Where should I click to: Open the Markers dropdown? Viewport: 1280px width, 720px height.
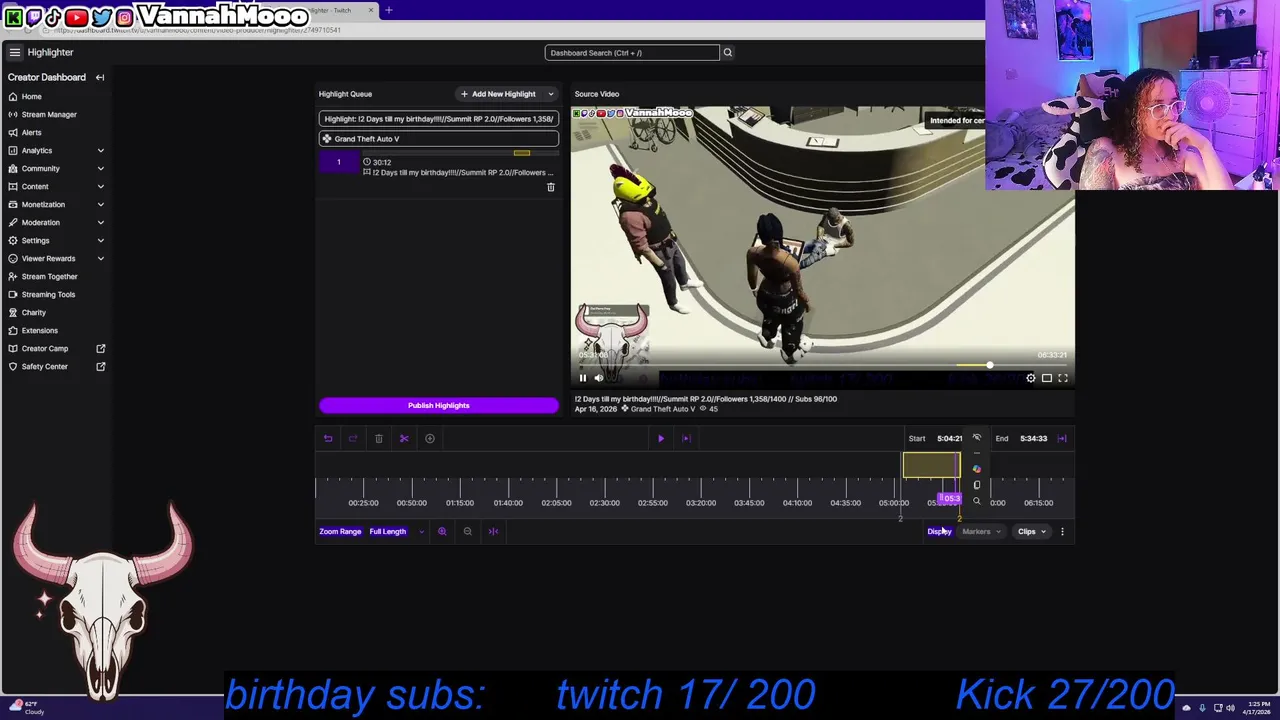click(981, 532)
